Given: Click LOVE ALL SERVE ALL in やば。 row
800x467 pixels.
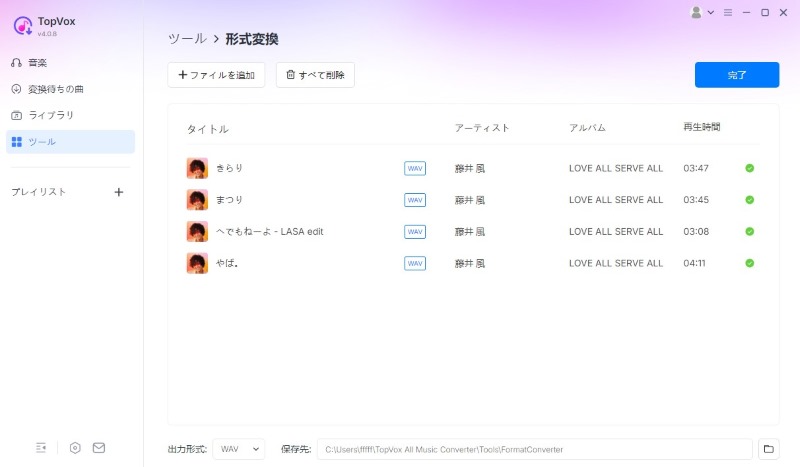Looking at the screenshot, I should coord(616,263).
